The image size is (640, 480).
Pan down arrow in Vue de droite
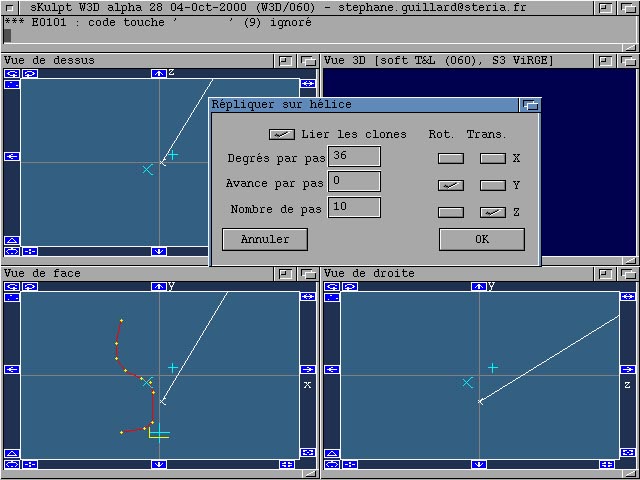point(479,464)
